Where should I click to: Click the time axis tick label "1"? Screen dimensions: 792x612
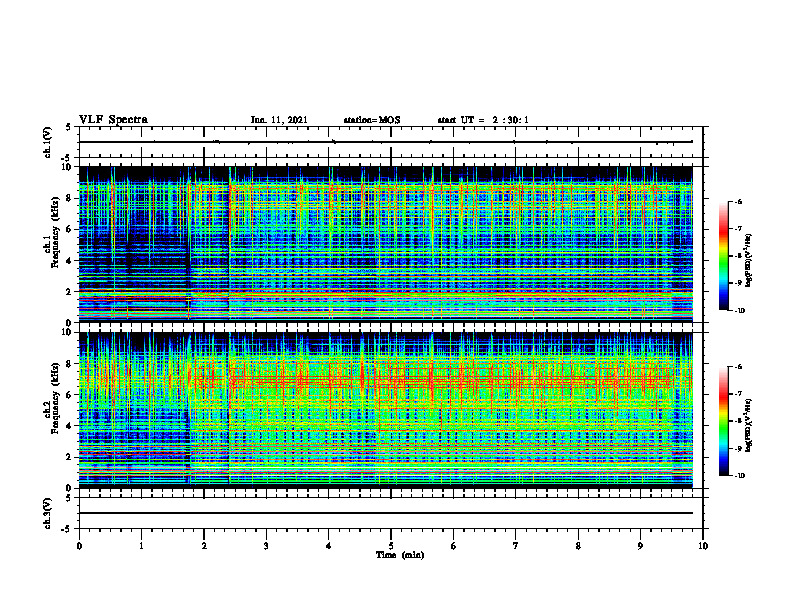pos(141,546)
